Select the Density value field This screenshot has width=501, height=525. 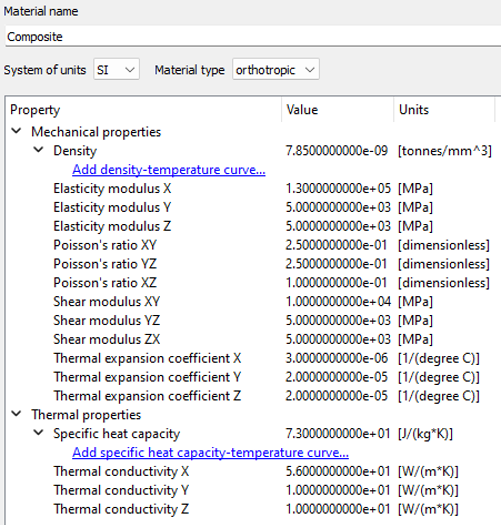click(337, 151)
